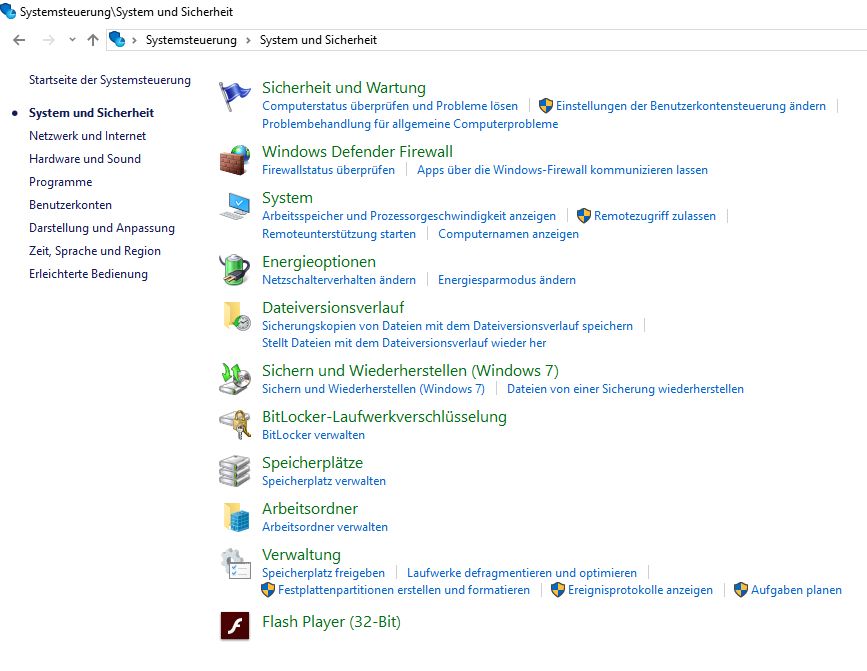
Task: Open Speicherplatz freigeben
Action: [x=323, y=573]
